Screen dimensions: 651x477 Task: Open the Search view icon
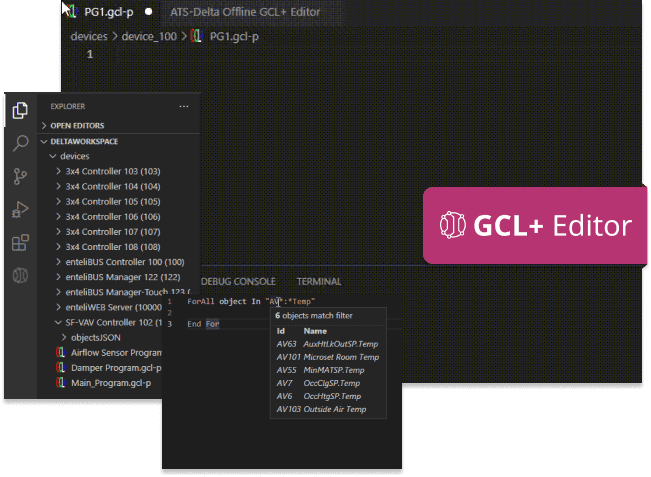click(x=20, y=143)
